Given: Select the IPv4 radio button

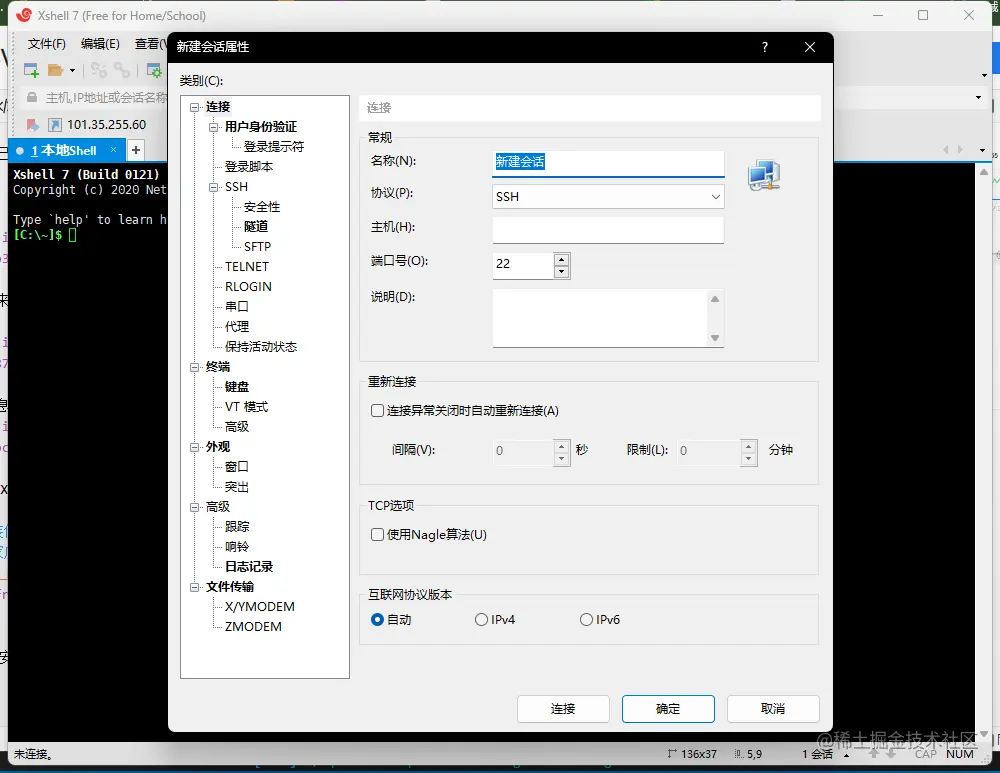Looking at the screenshot, I should point(482,619).
